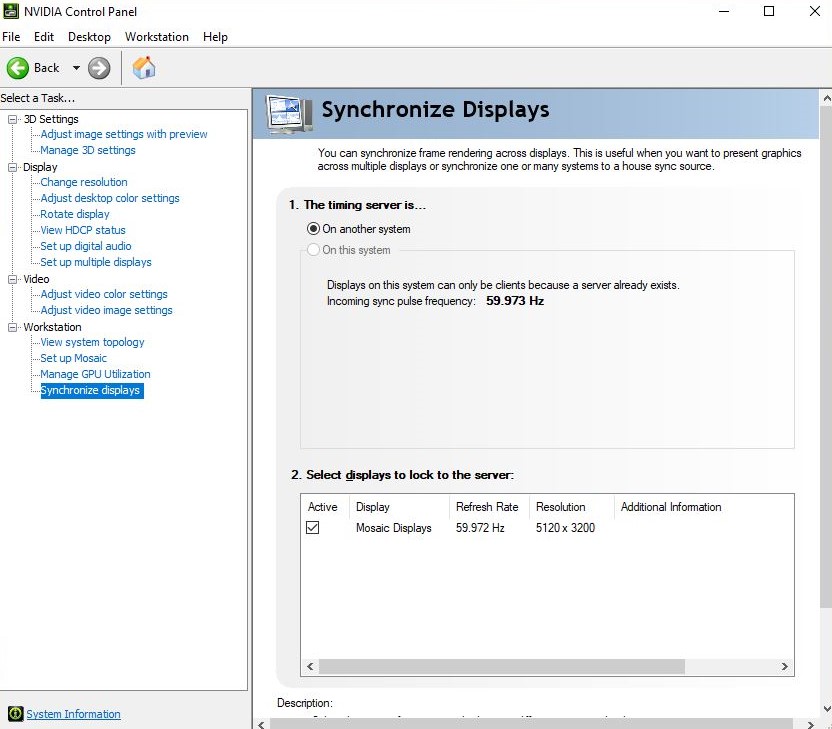Click the NVIDIA Control Panel title icon
832x729 pixels.
(x=11, y=11)
